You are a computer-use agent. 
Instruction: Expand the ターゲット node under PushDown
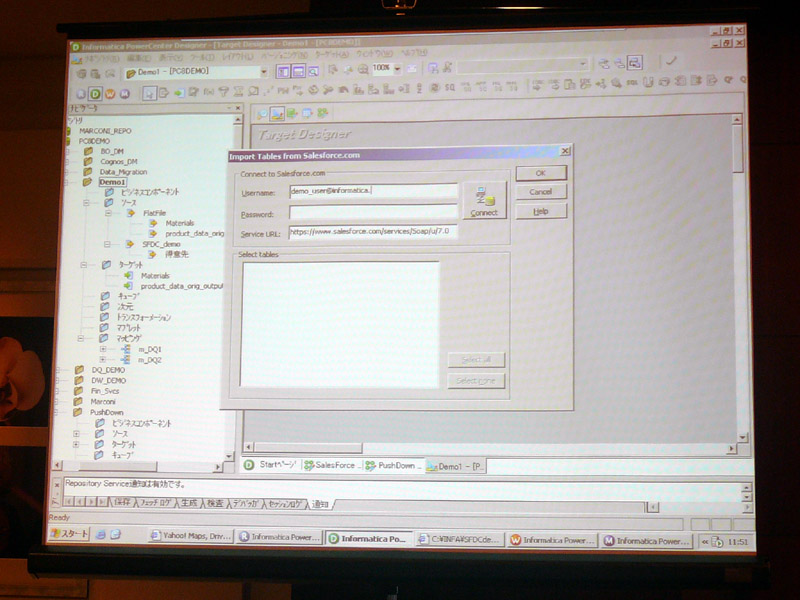point(76,444)
